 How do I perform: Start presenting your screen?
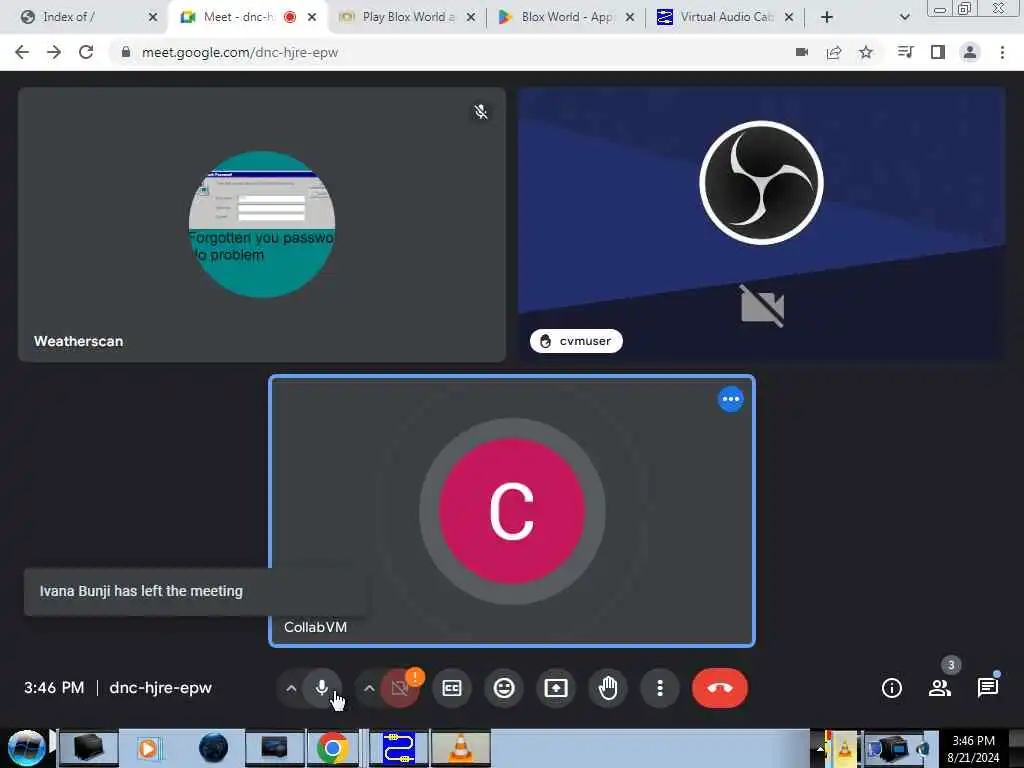556,688
